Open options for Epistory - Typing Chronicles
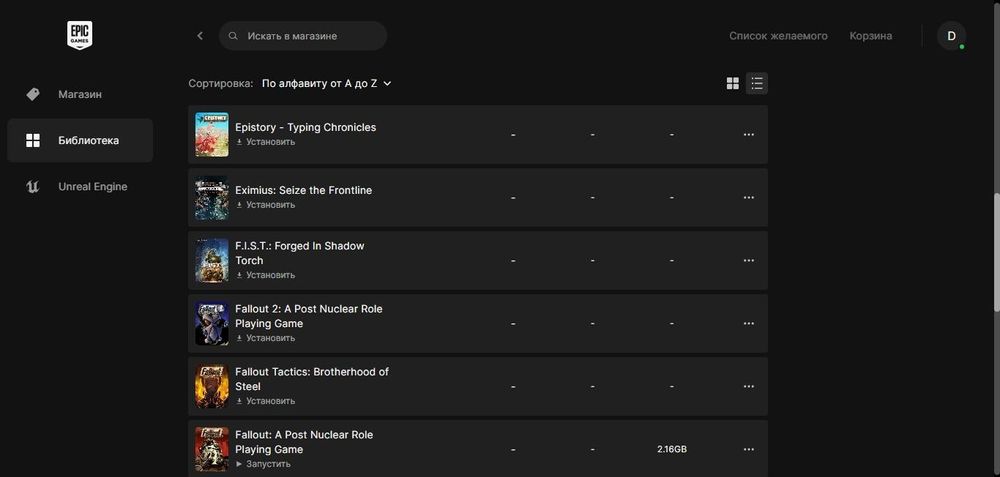The height and width of the screenshot is (477, 1000). coord(748,135)
